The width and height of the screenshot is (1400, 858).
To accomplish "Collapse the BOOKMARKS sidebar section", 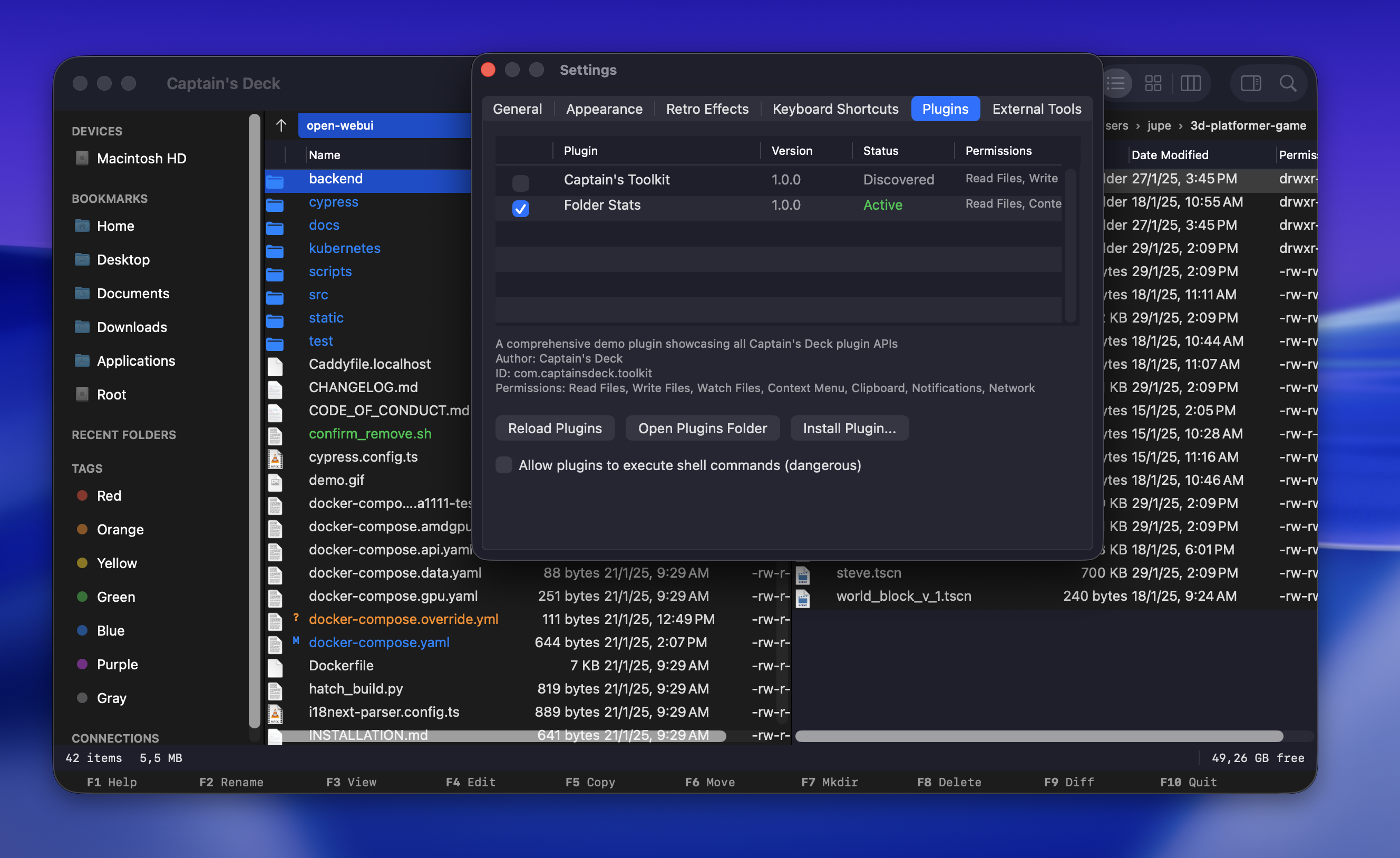I will (x=110, y=198).
